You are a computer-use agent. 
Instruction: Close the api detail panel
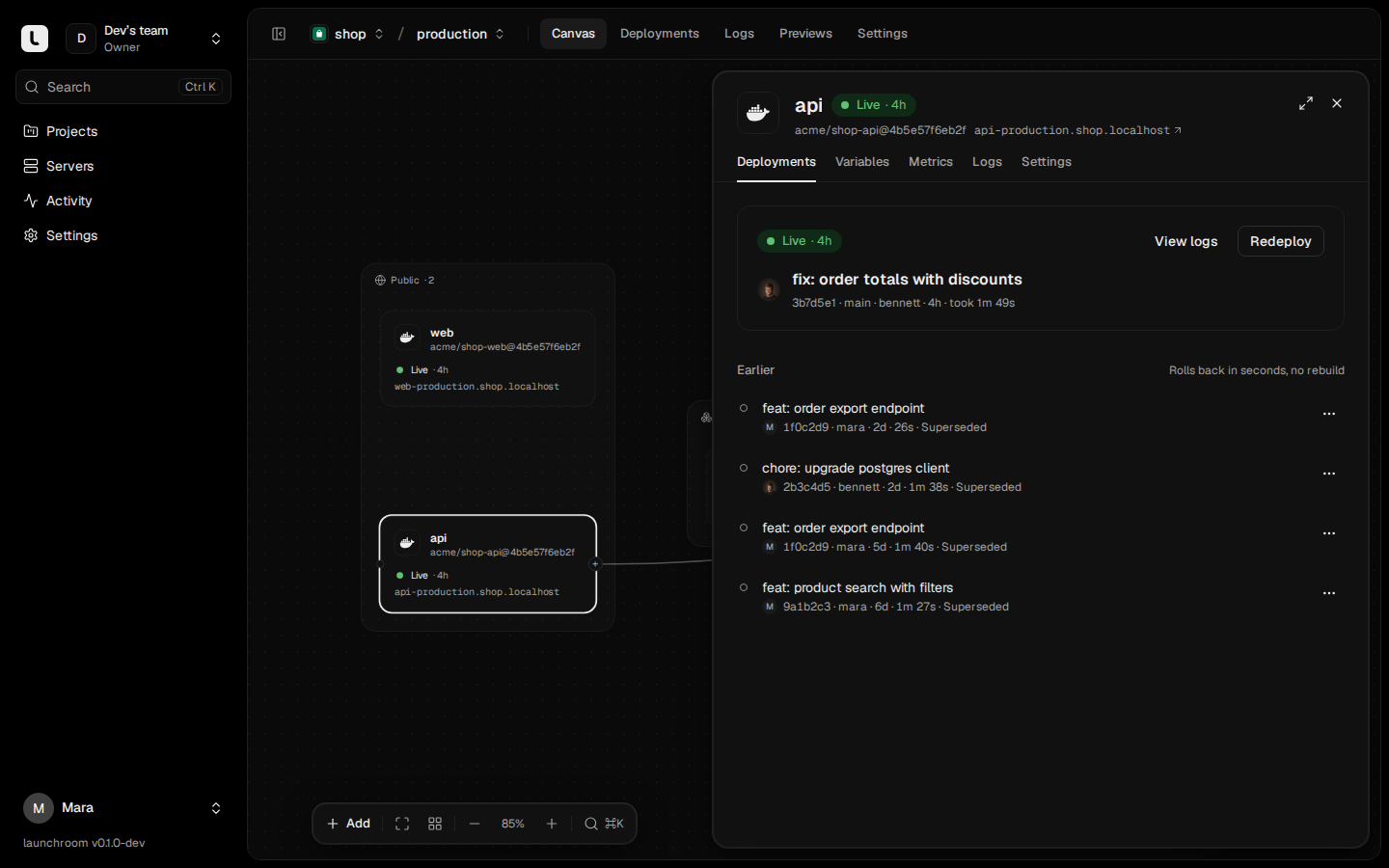[x=1337, y=103]
